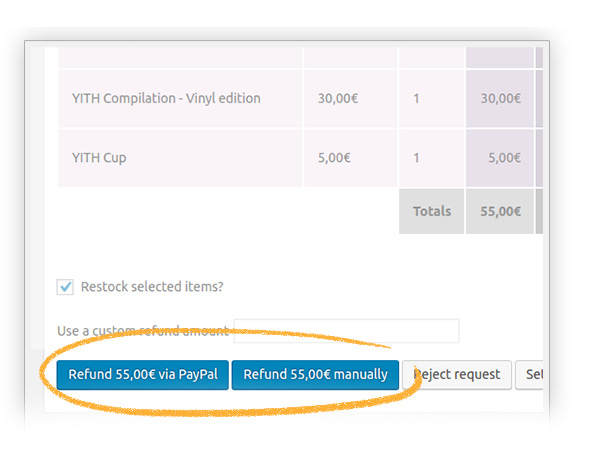Viewport: 600px width, 465px height.
Task: Select the YITH Compilation - Vinyl edition row name
Action: (x=166, y=98)
